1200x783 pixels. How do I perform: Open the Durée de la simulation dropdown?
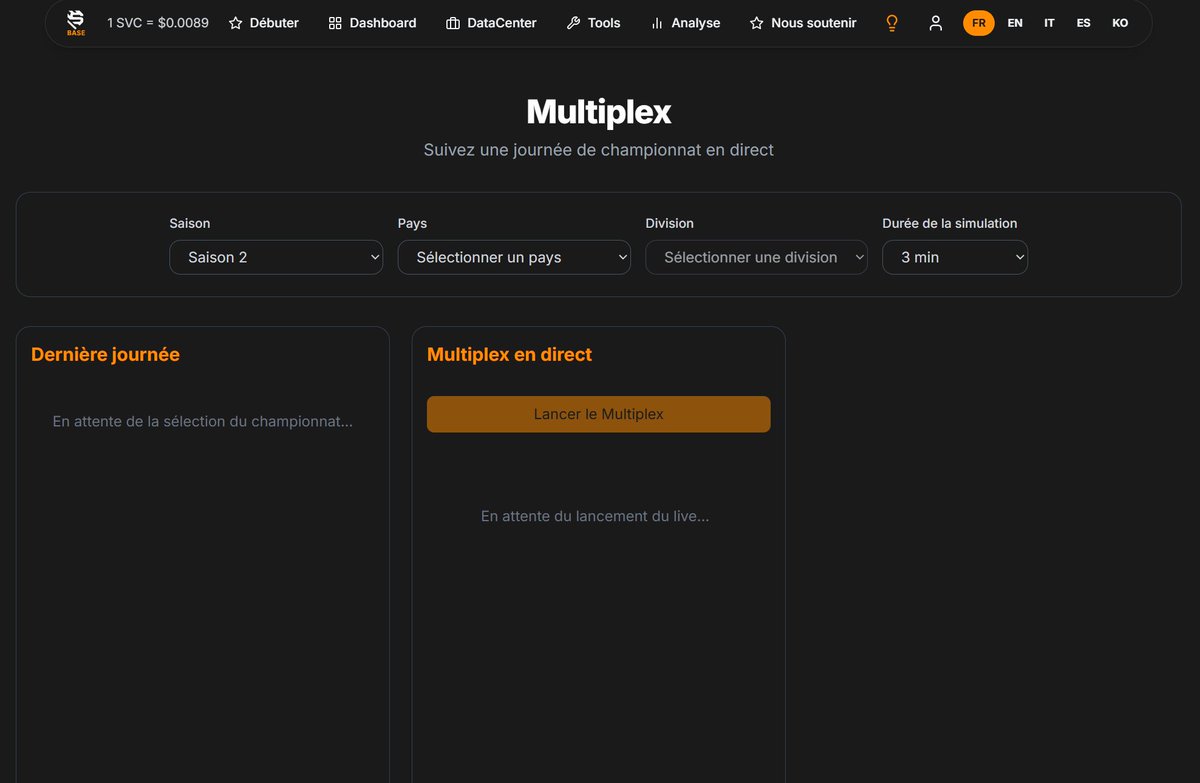click(955, 257)
